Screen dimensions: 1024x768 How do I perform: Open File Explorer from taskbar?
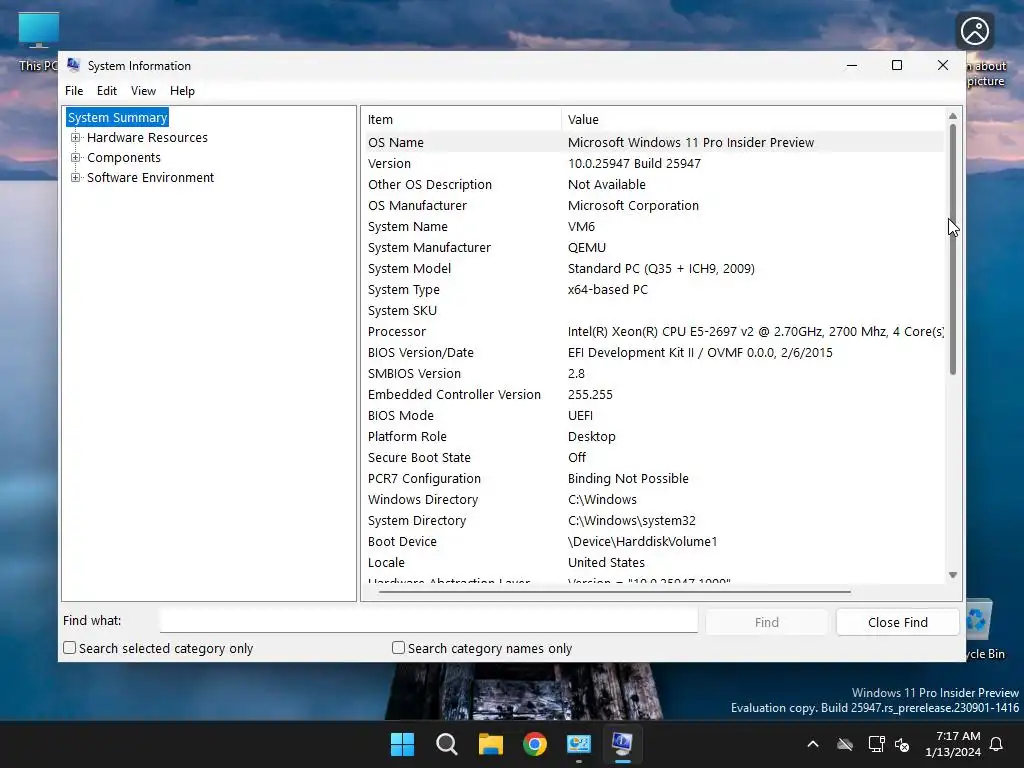tap(490, 744)
